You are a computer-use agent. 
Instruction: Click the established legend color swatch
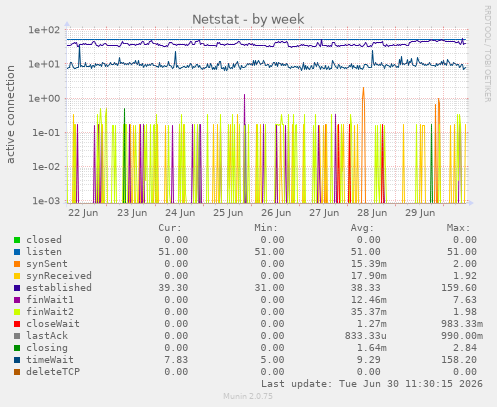[x=17, y=288]
